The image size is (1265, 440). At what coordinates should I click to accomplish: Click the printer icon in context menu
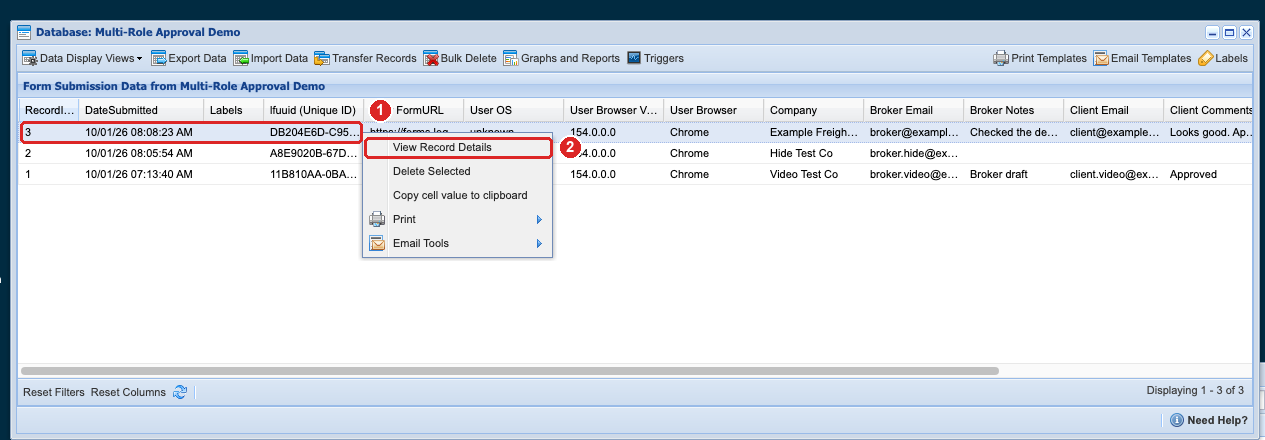click(377, 219)
